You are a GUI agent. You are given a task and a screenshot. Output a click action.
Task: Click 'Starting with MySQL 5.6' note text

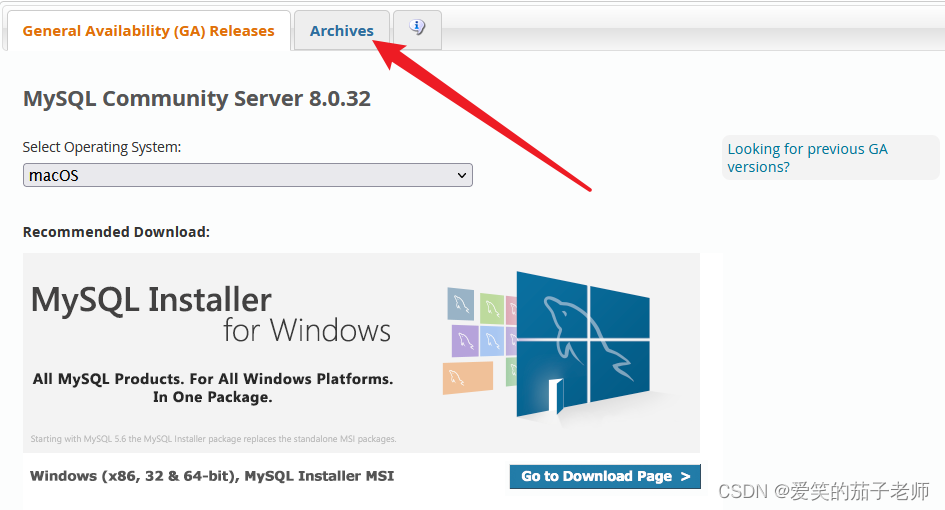(x=213, y=439)
